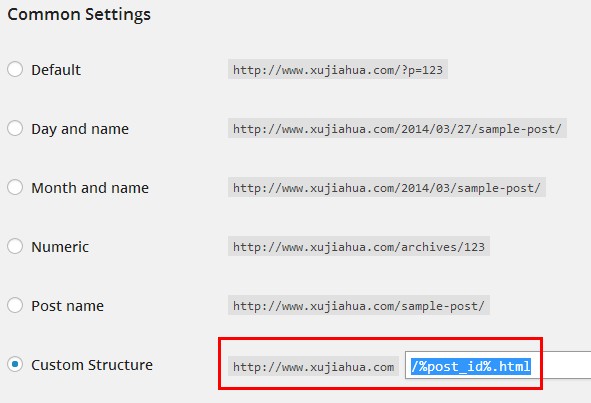Click the Day and name label
591x403 pixels.
[x=80, y=129]
